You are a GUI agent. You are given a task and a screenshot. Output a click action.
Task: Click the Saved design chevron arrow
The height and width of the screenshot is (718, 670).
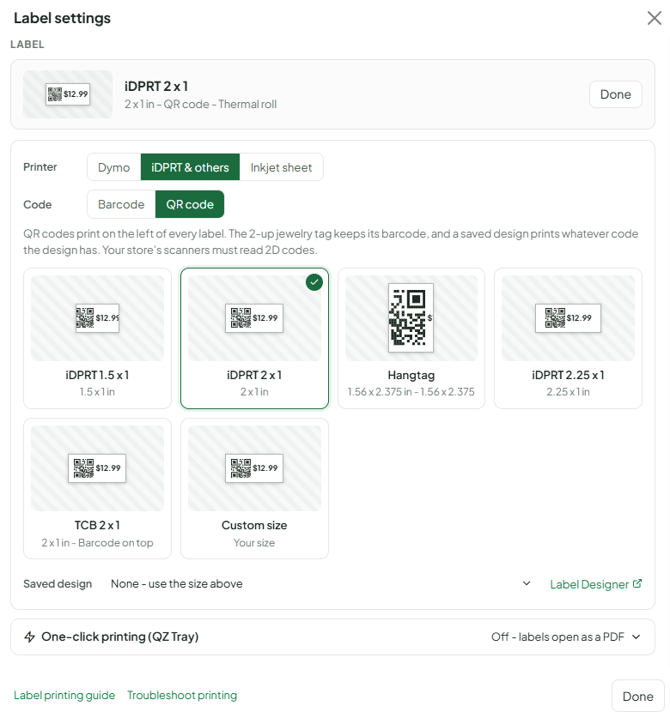click(x=526, y=583)
